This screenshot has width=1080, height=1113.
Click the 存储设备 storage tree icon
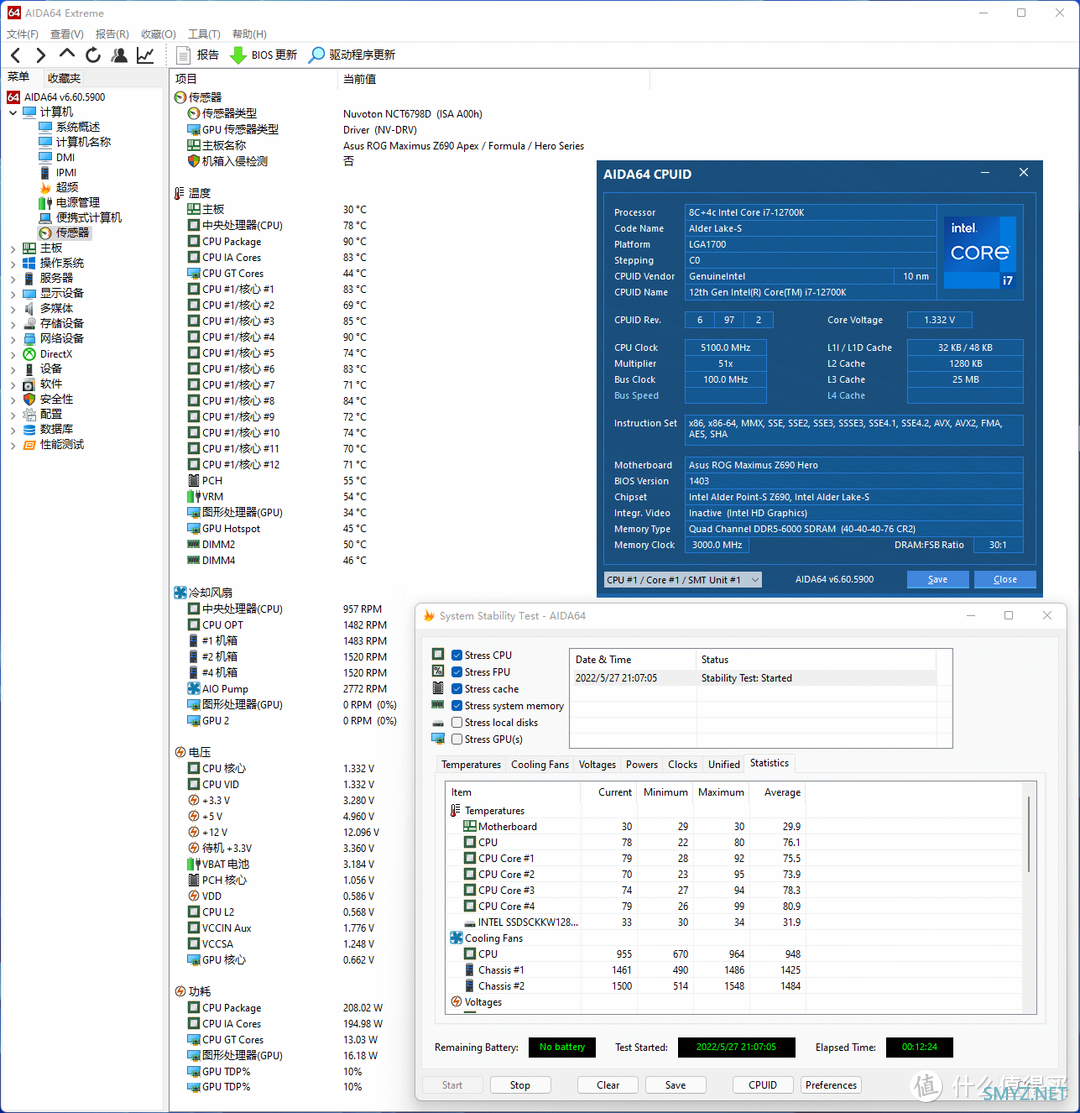(29, 323)
